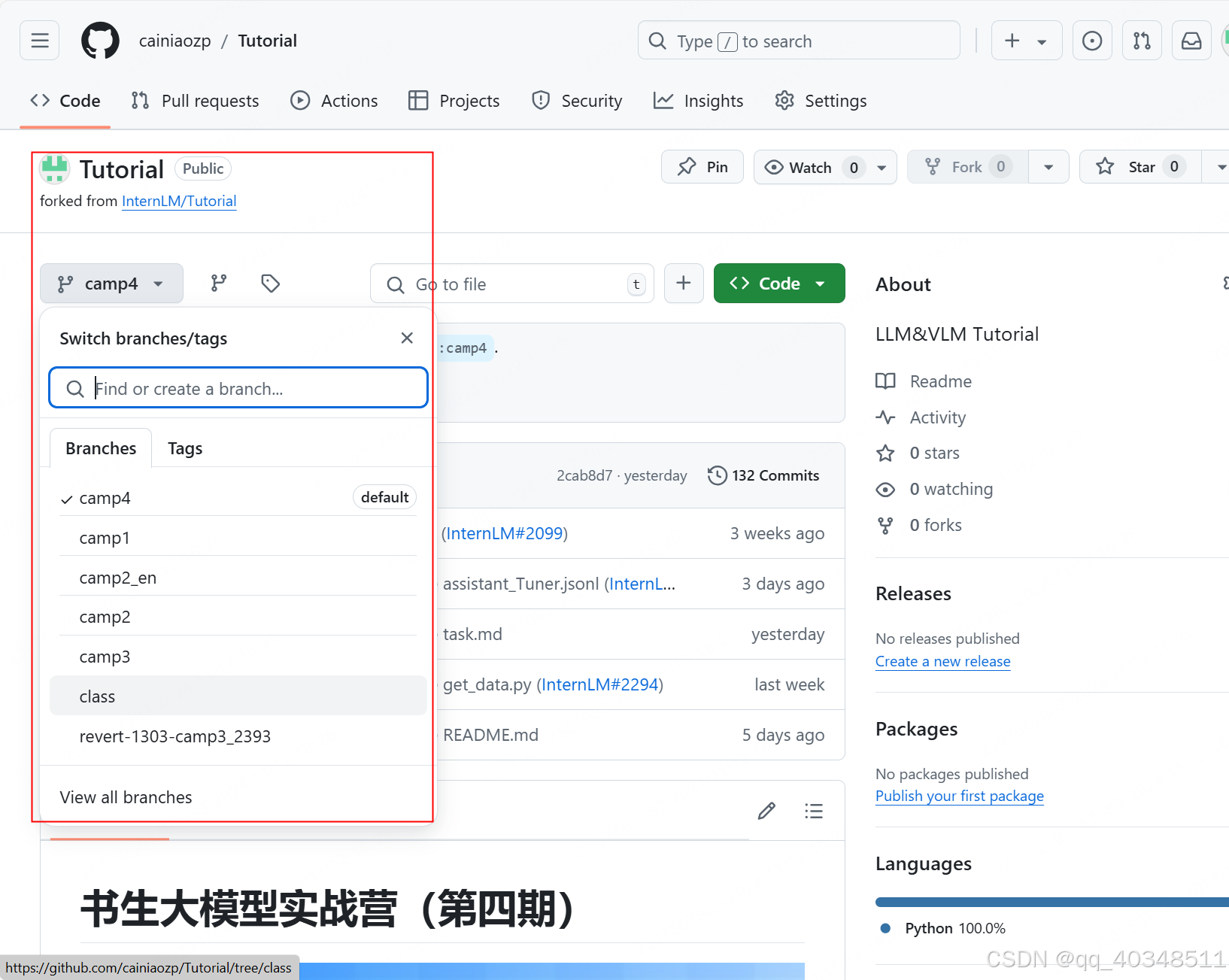Go to GitHub homepage via Octocat logo

tap(100, 41)
